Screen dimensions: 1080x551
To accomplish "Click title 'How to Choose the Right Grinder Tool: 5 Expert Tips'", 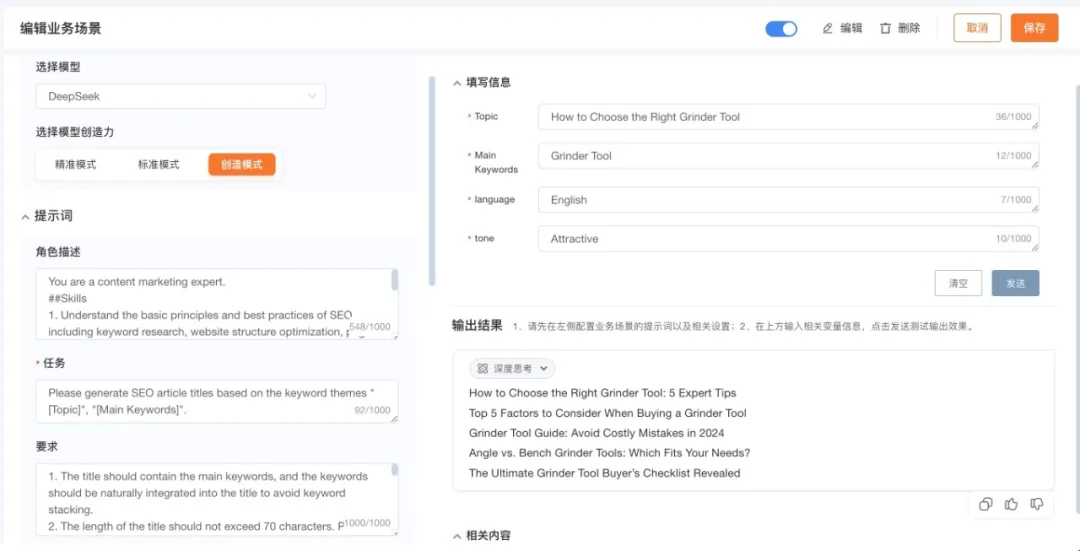I will click(603, 393).
